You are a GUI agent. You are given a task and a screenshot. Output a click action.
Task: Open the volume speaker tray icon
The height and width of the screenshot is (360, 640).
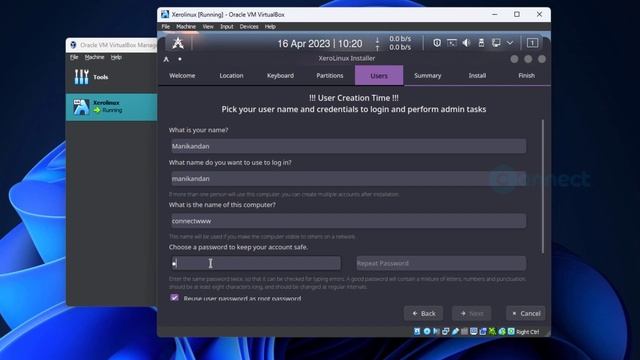point(466,43)
